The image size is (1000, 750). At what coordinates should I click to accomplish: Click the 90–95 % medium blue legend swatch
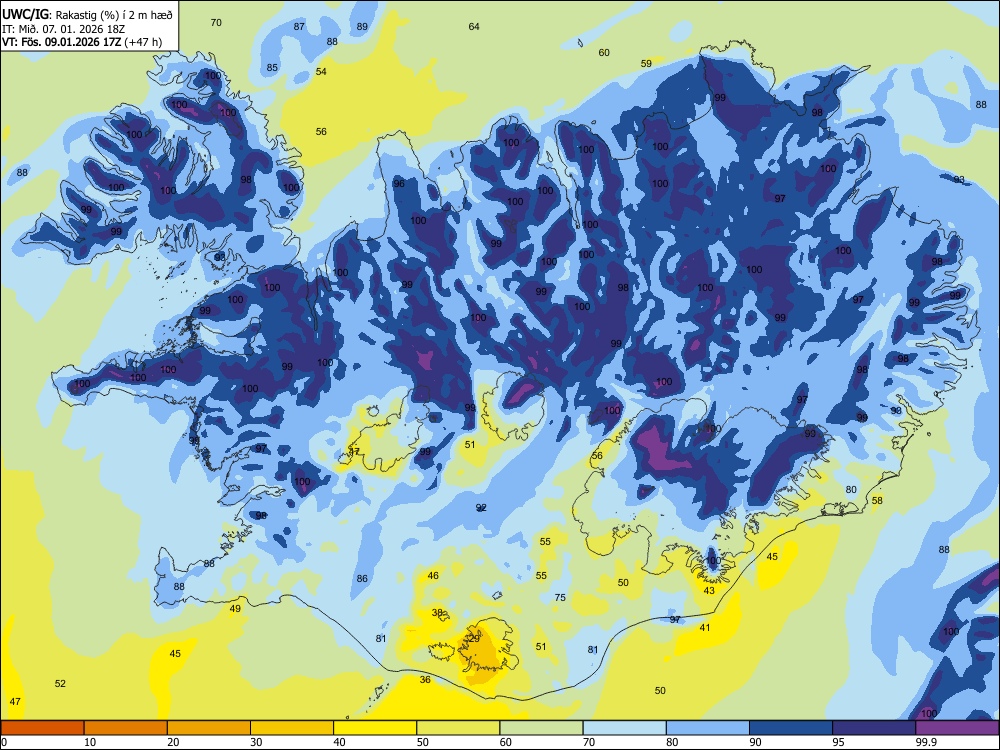tap(791, 728)
